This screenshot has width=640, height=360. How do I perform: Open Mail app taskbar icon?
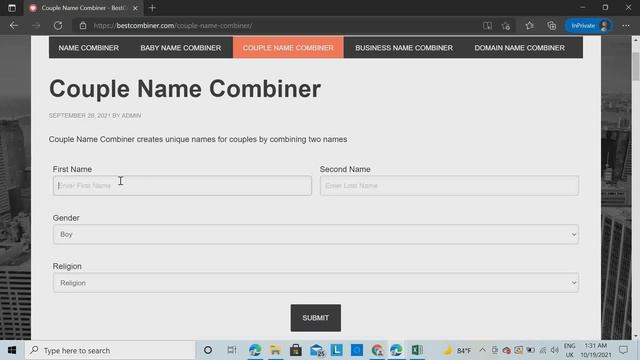click(x=316, y=350)
